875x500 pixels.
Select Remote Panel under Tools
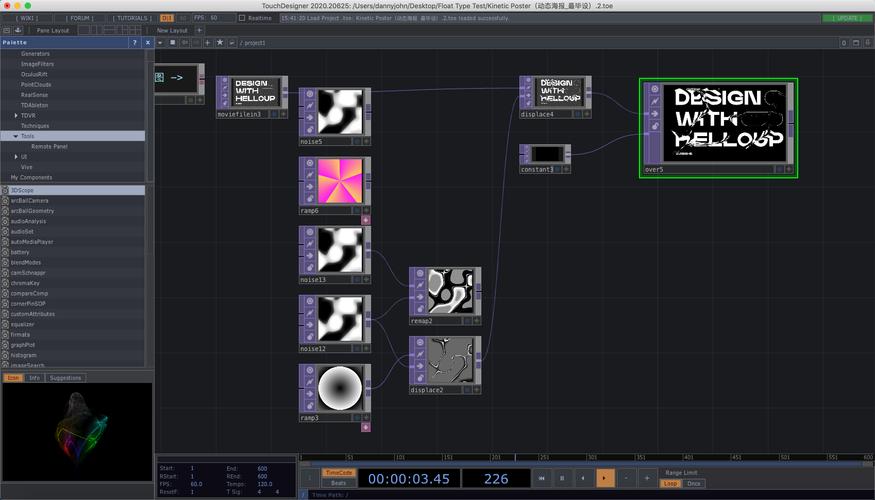(49, 146)
